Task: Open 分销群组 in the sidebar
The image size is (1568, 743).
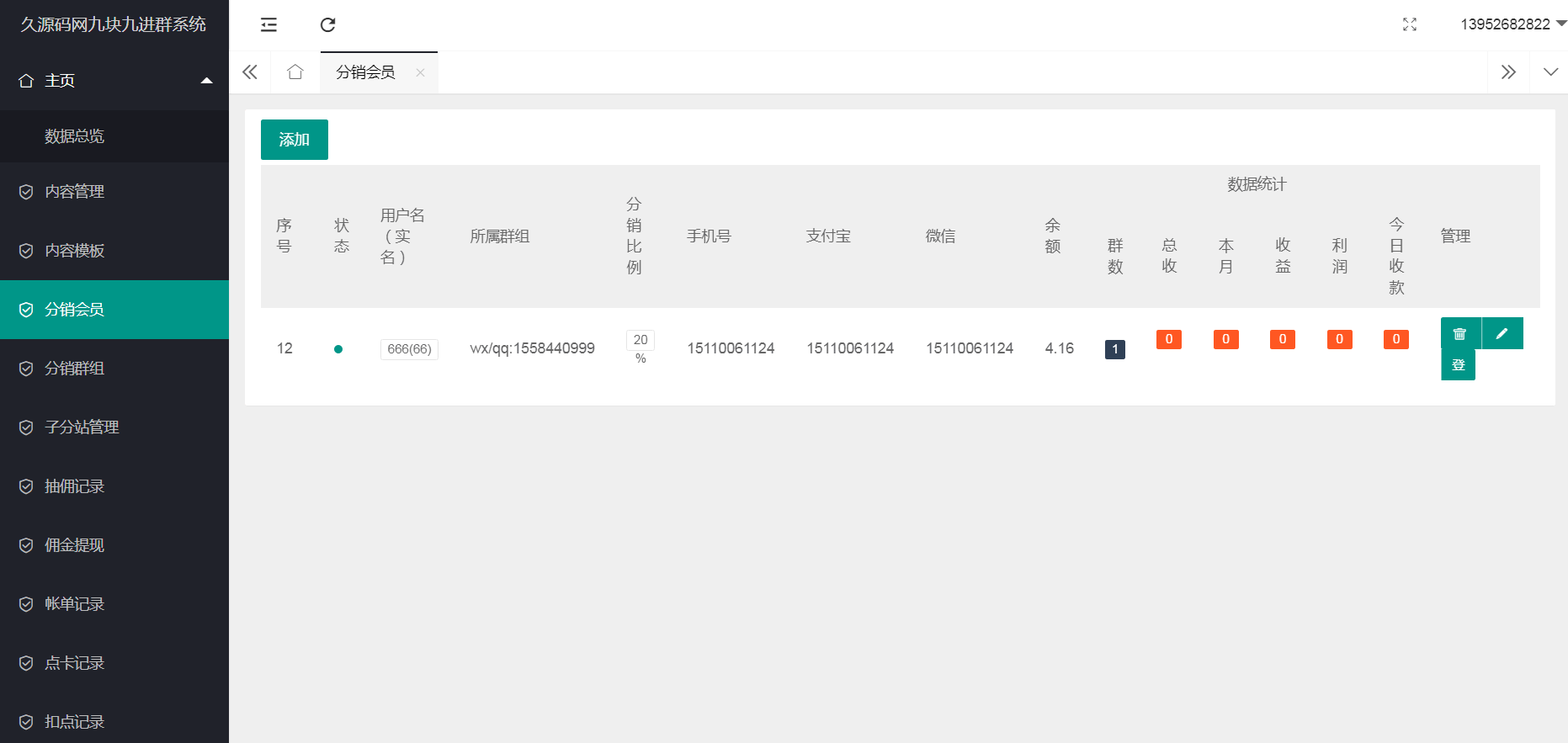Action: (x=74, y=369)
